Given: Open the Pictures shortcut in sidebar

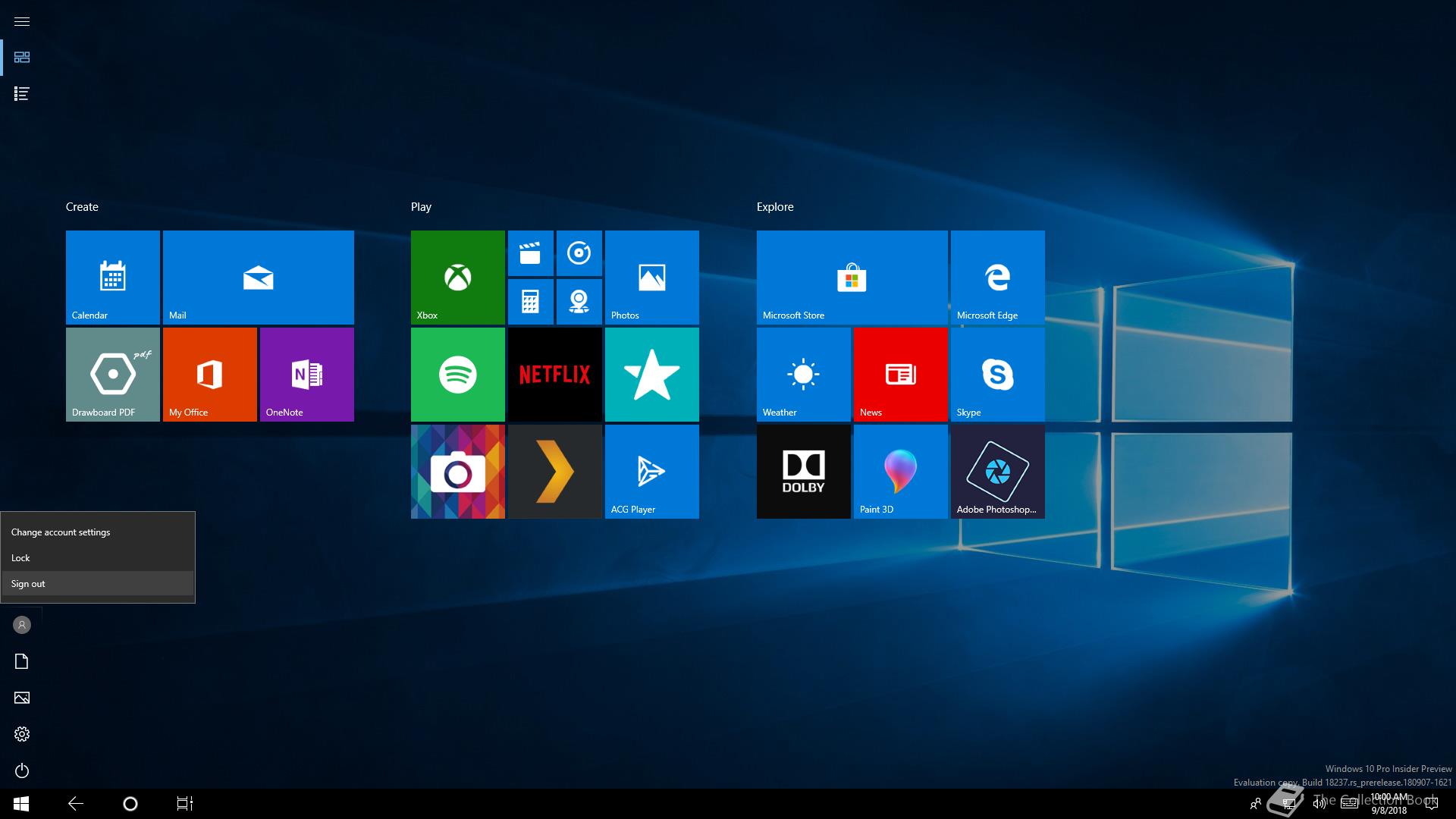Looking at the screenshot, I should point(22,698).
